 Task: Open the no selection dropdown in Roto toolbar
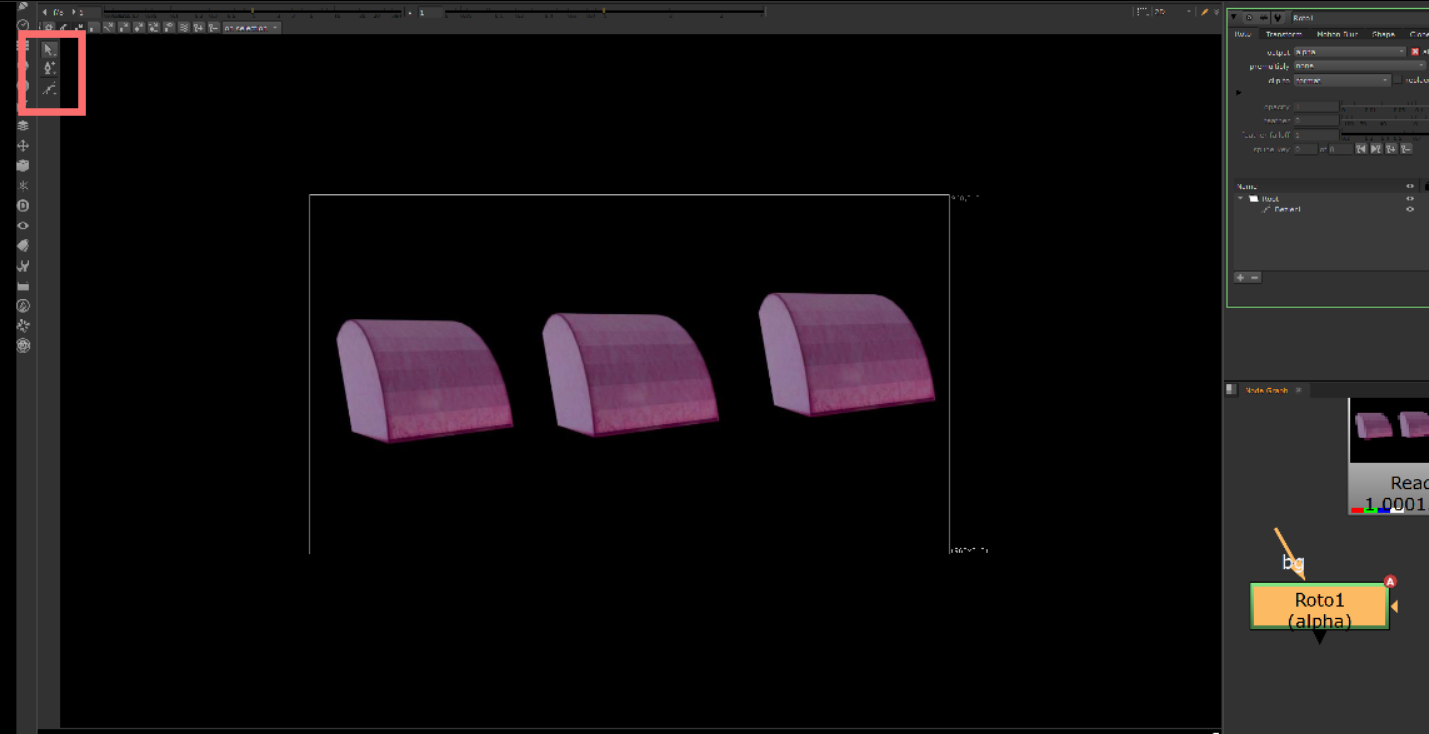(x=252, y=27)
